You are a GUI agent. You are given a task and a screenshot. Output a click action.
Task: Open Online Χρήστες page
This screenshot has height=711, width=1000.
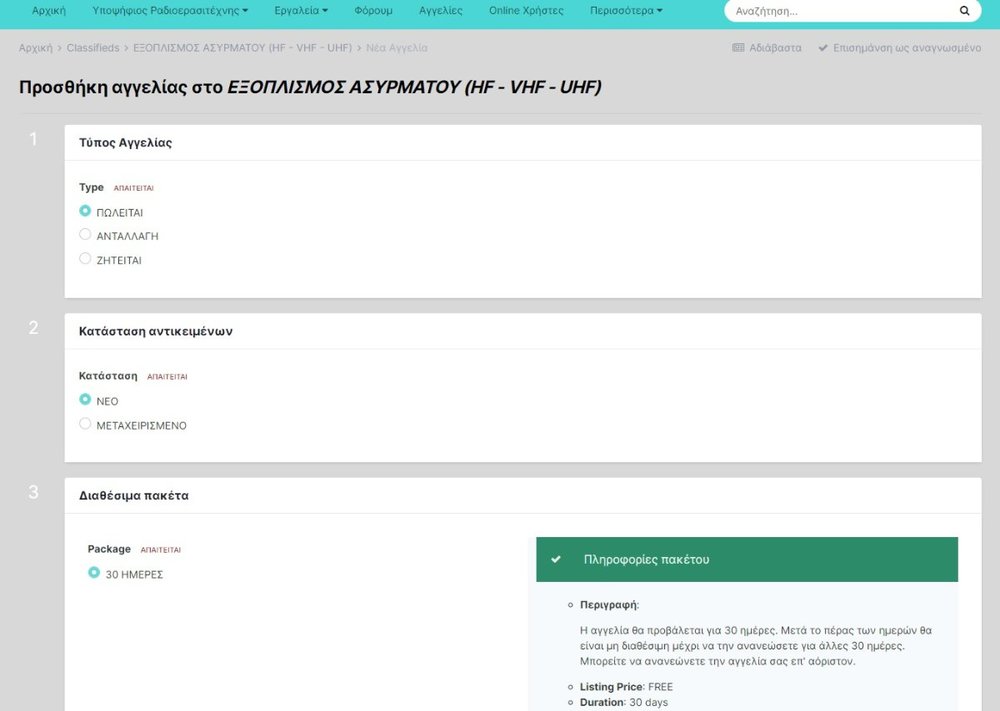pyautogui.click(x=526, y=11)
